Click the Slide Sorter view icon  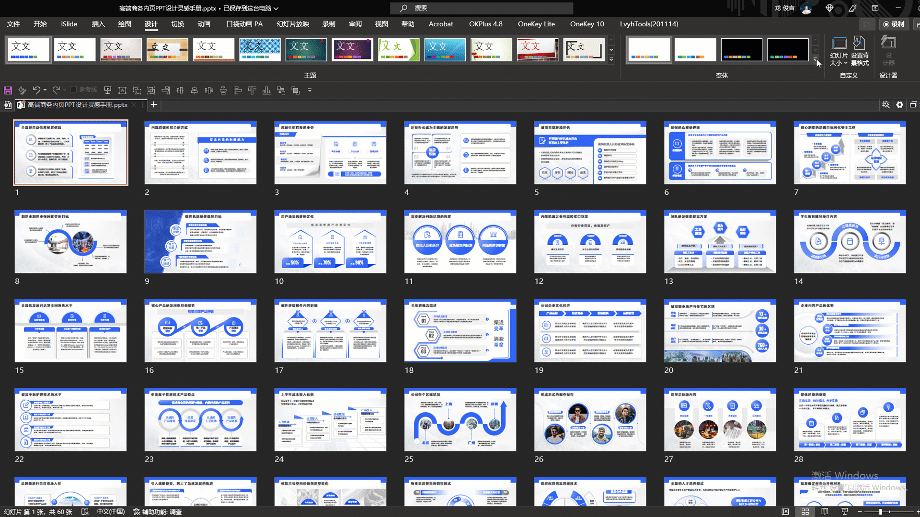(x=805, y=512)
